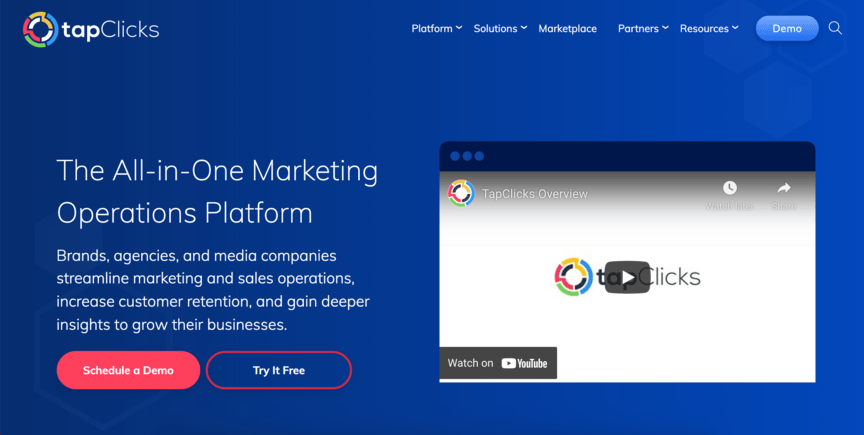The image size is (864, 435).
Task: Click the Share arrow icon on video
Action: [x=784, y=188]
